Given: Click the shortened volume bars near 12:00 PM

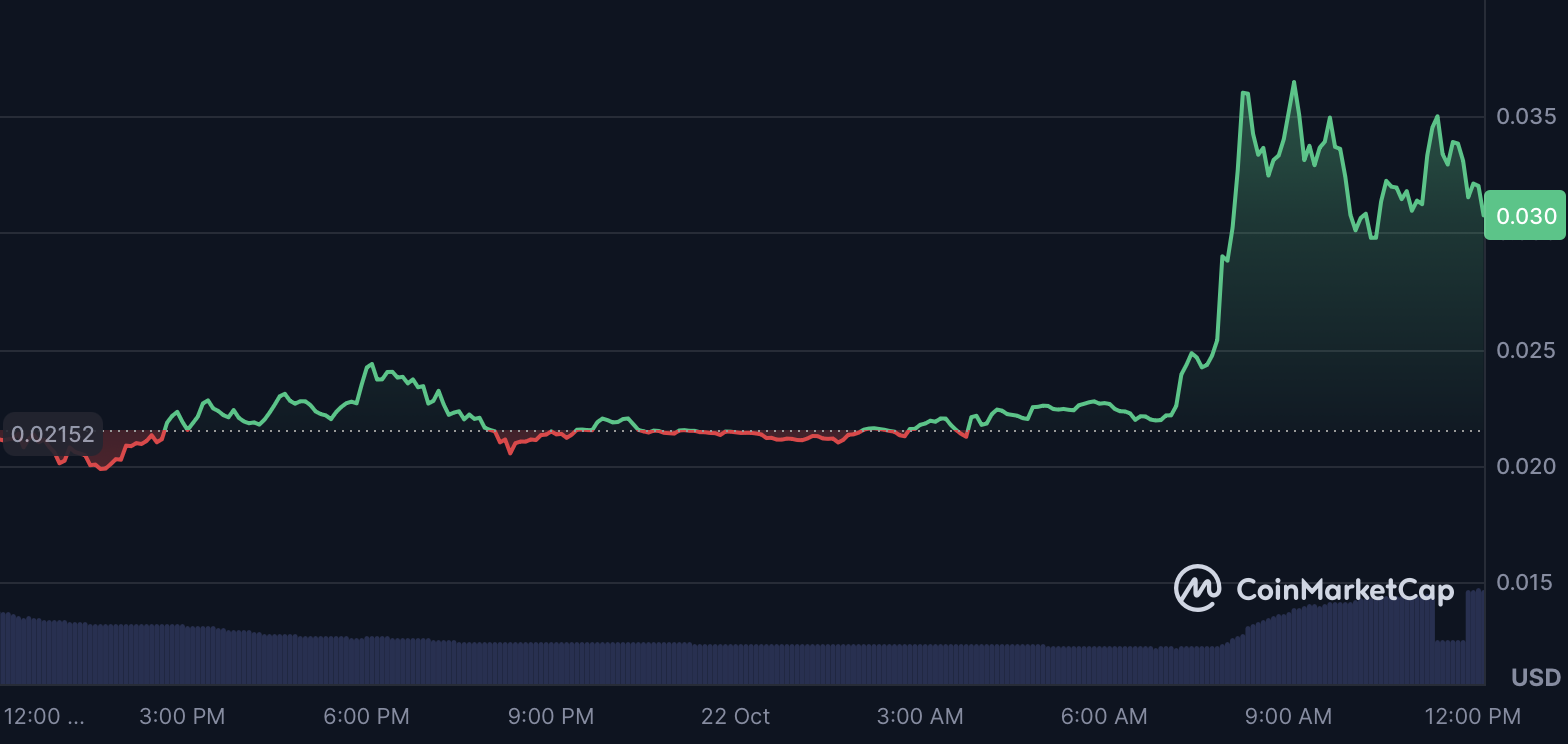Looking at the screenshot, I should pyautogui.click(x=1450, y=661).
